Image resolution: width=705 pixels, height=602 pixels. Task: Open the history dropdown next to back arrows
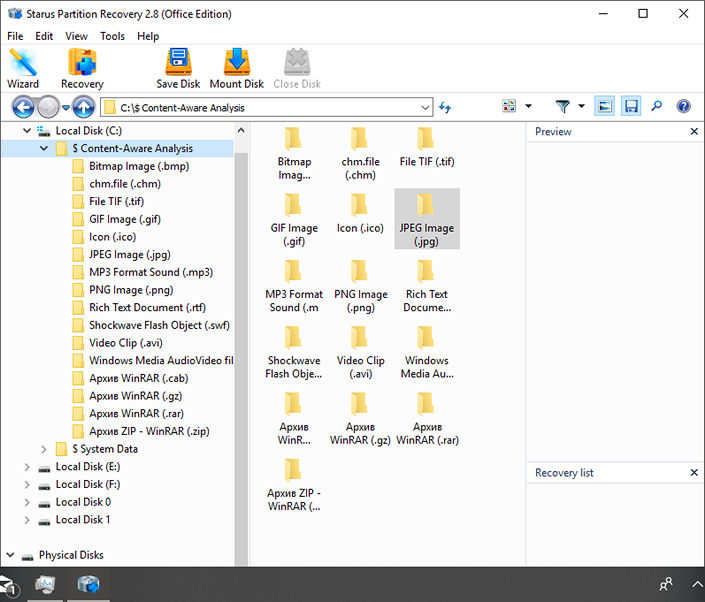(66, 107)
